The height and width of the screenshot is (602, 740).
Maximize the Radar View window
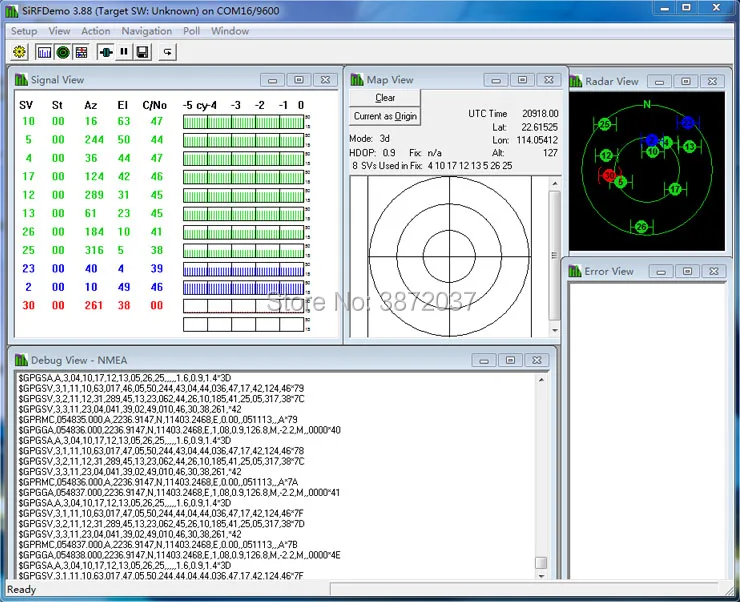[x=686, y=82]
